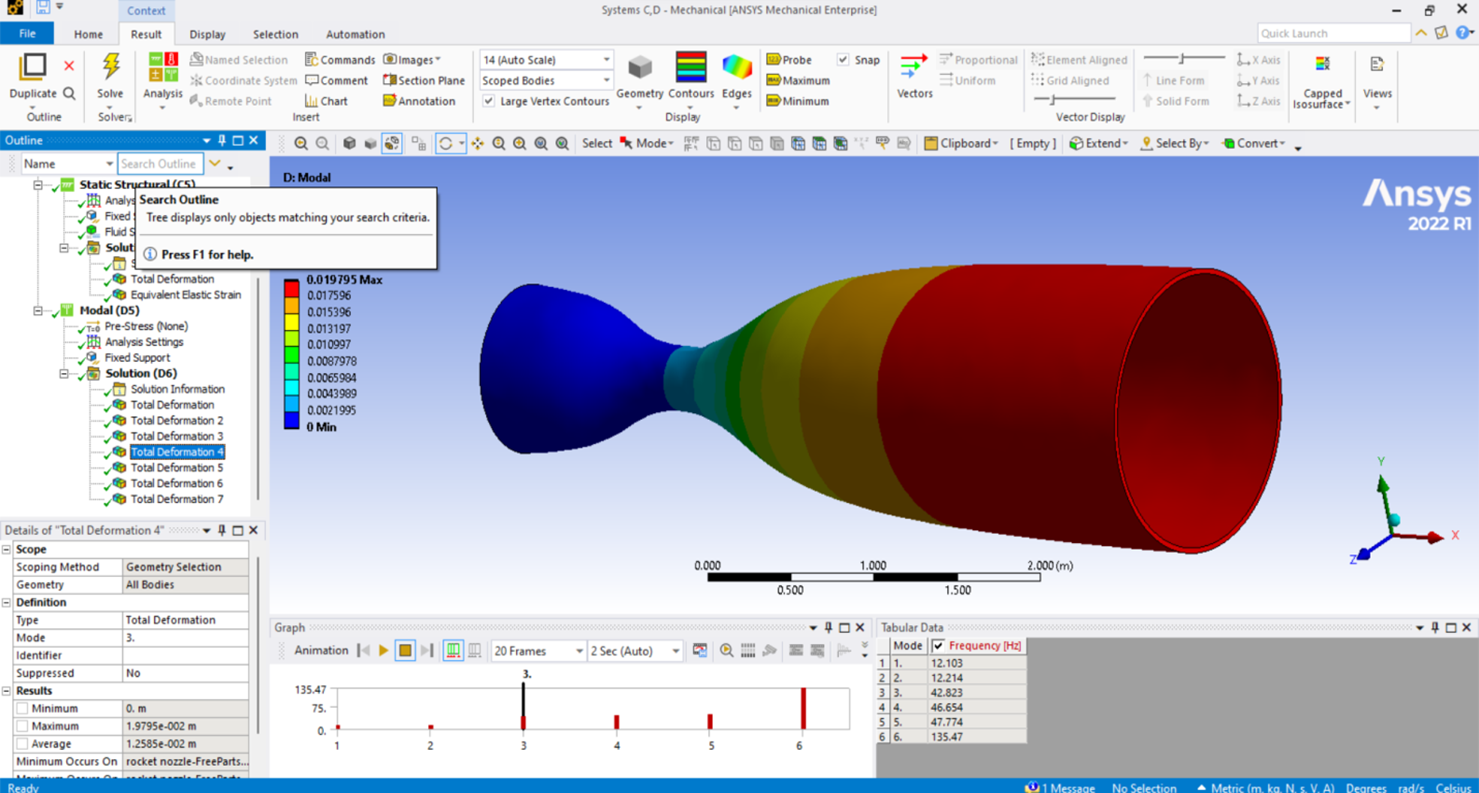Click the next animation frame button

[427, 651]
